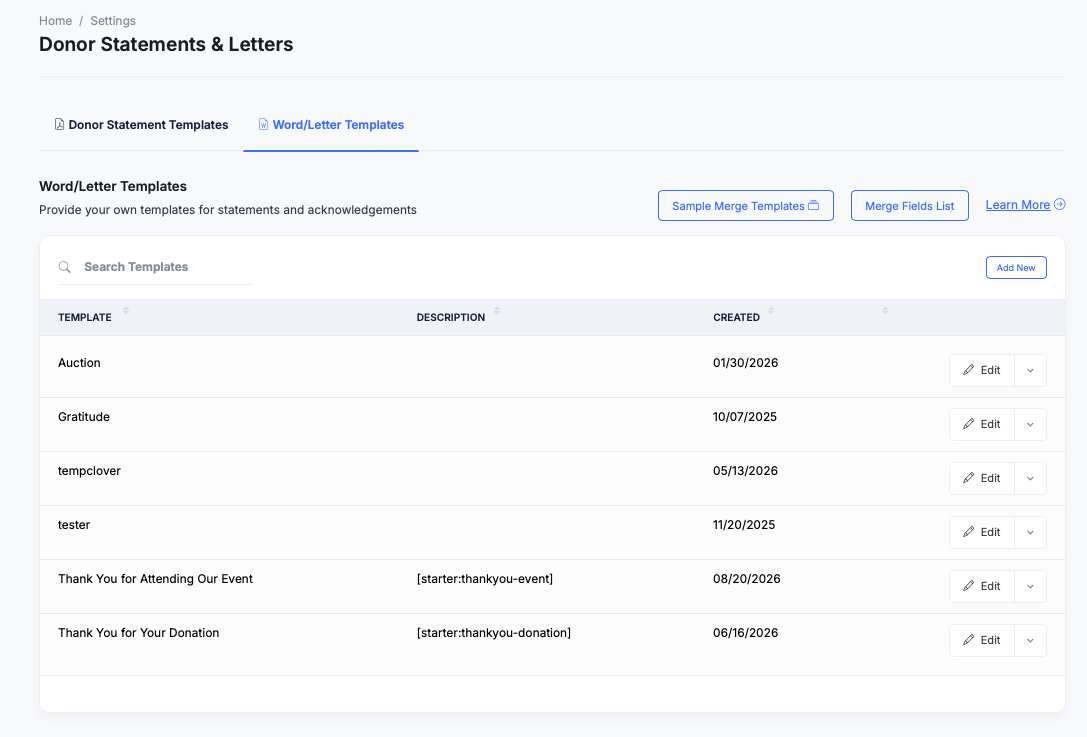Expand the Auction row actions dropdown

click(1030, 370)
